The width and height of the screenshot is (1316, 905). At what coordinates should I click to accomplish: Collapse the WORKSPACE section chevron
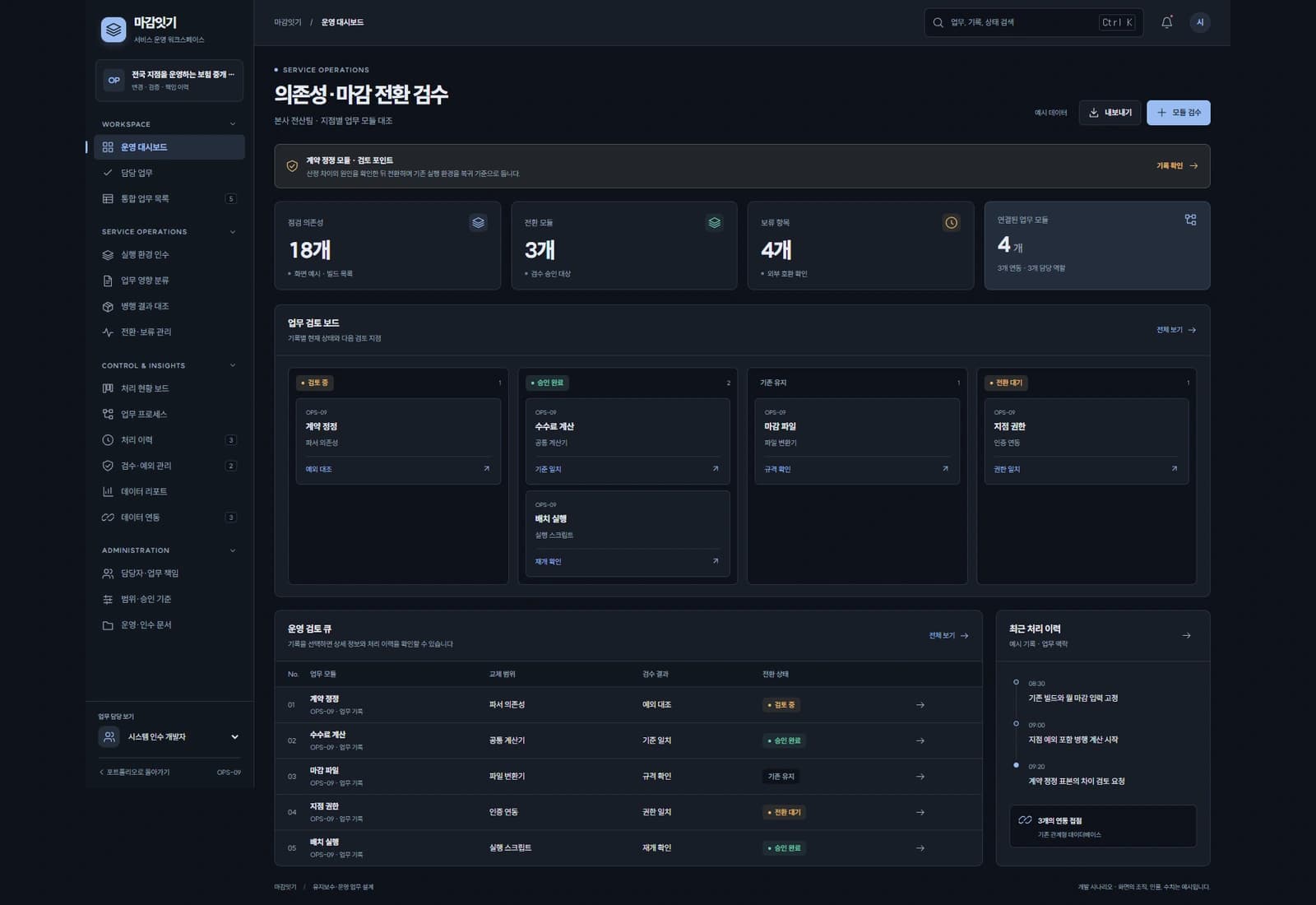(x=233, y=124)
